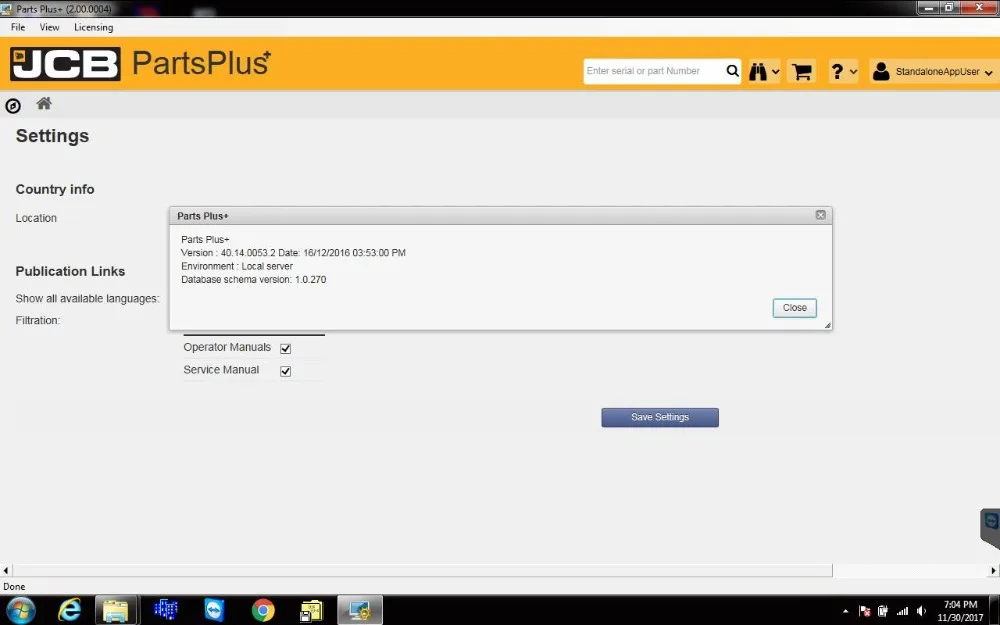
Task: Click 'Show all available languages:' label
Action: pos(87,298)
